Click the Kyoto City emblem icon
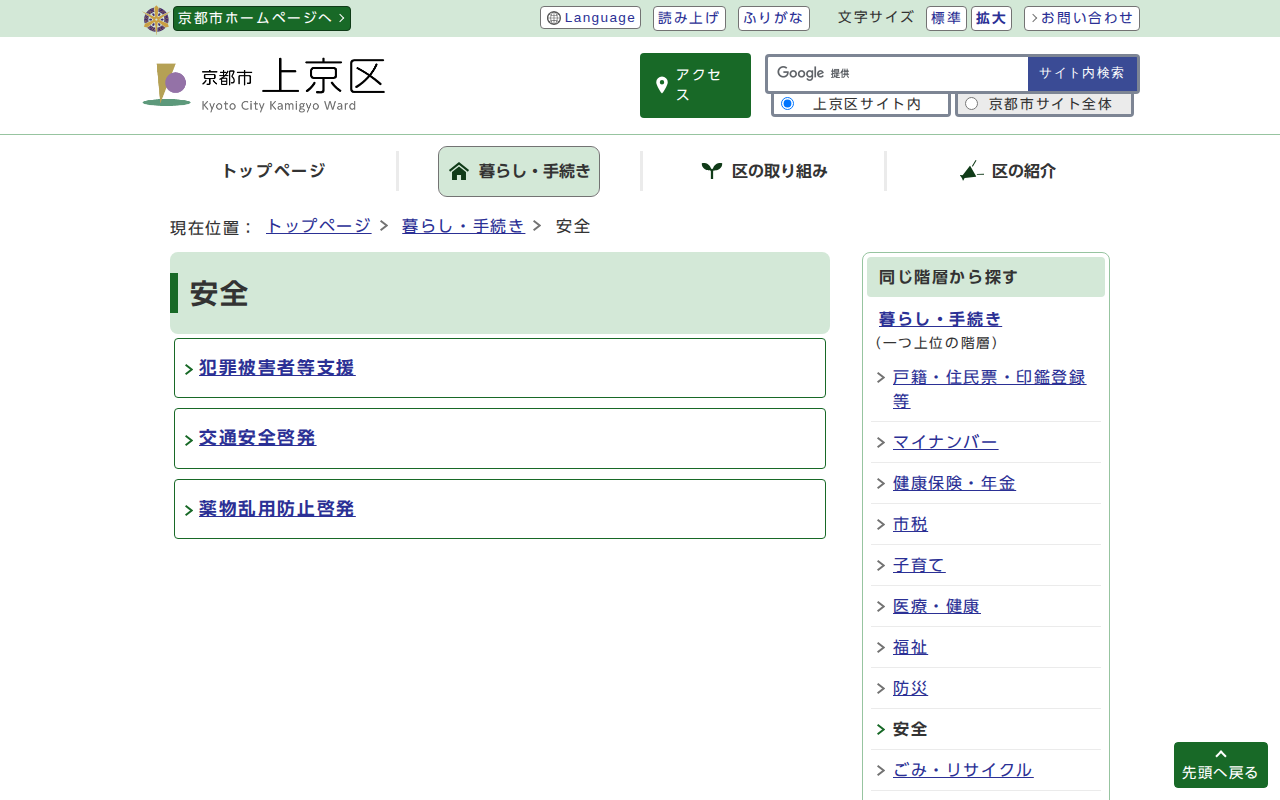The height and width of the screenshot is (800, 1280). tap(156, 19)
